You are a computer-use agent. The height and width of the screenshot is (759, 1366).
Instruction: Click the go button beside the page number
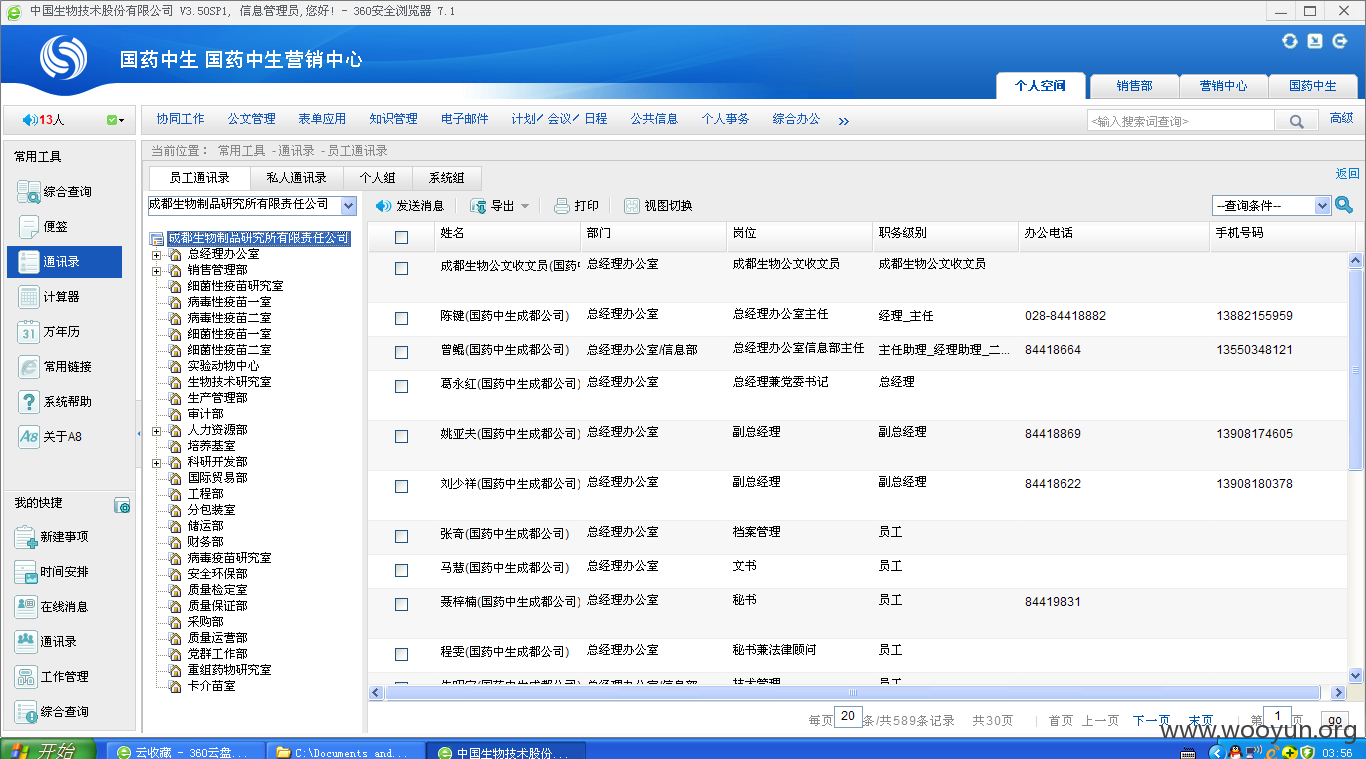1334,721
